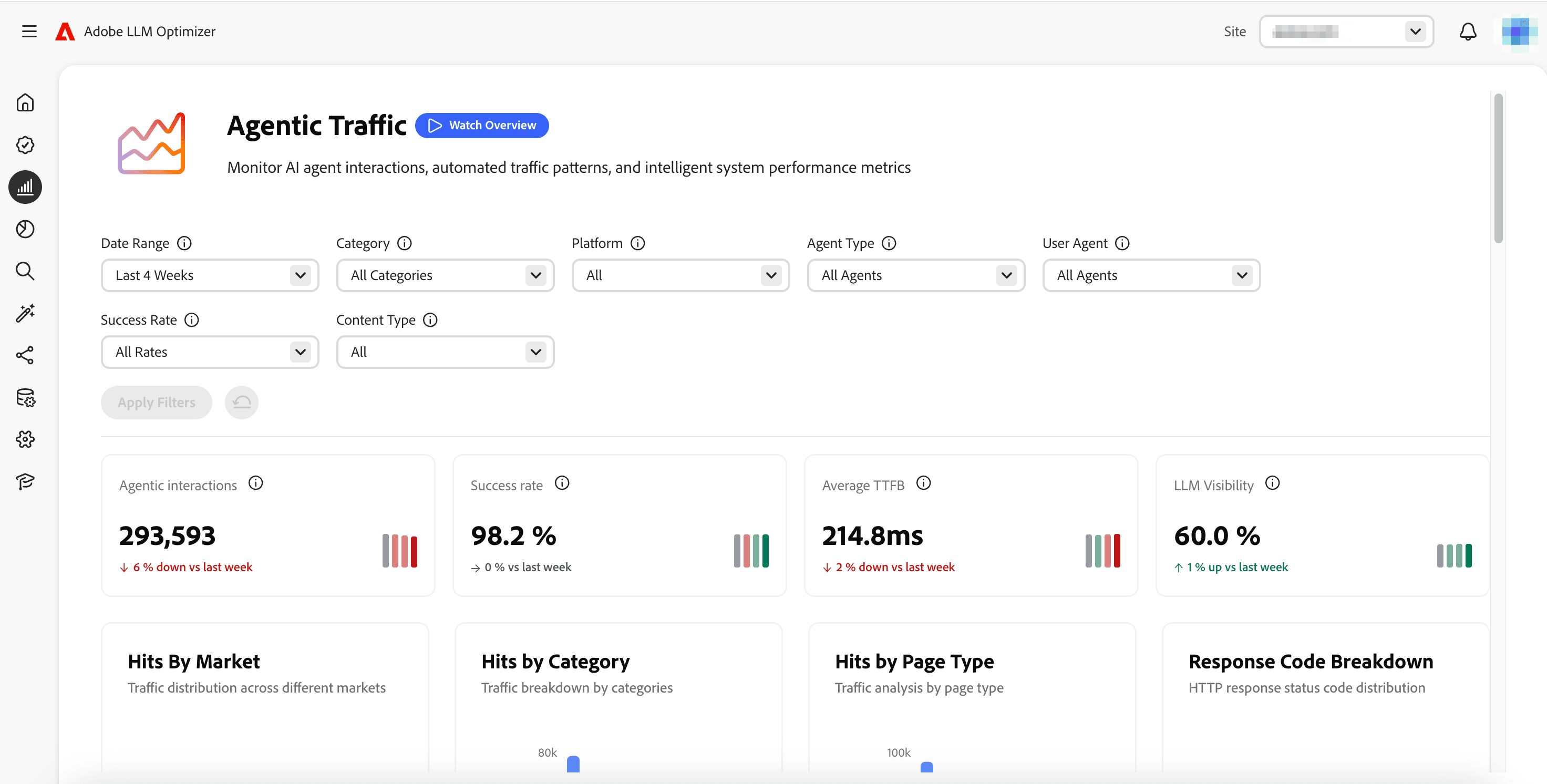Click the Adobe LLM Optimizer title
1547x784 pixels.
(x=150, y=31)
